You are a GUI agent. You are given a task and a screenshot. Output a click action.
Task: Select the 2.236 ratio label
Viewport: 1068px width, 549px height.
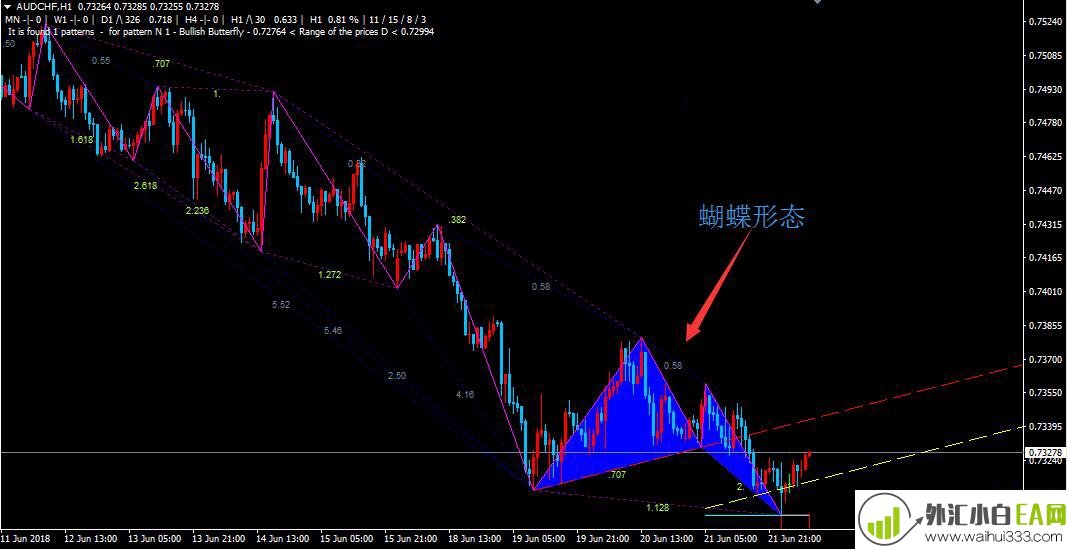[x=197, y=210]
